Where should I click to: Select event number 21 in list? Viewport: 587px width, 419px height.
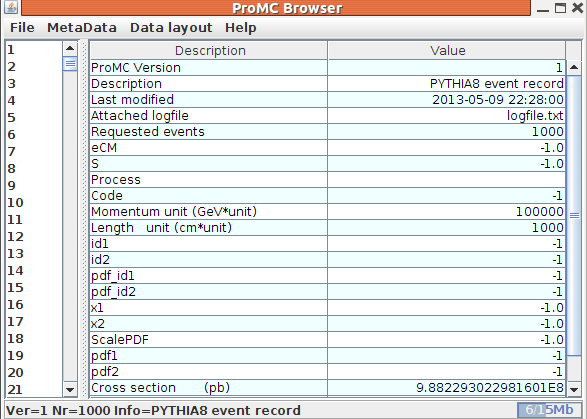tap(34, 390)
